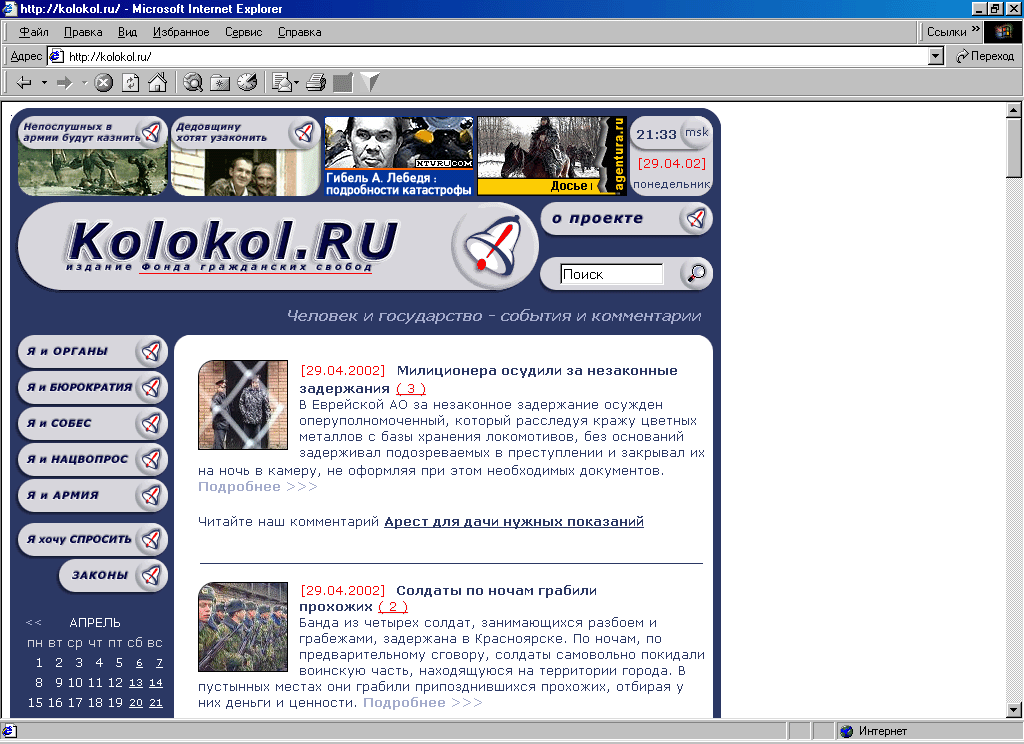Click bell icon next to 'о проекте'
The image size is (1024, 744).
(x=695, y=219)
